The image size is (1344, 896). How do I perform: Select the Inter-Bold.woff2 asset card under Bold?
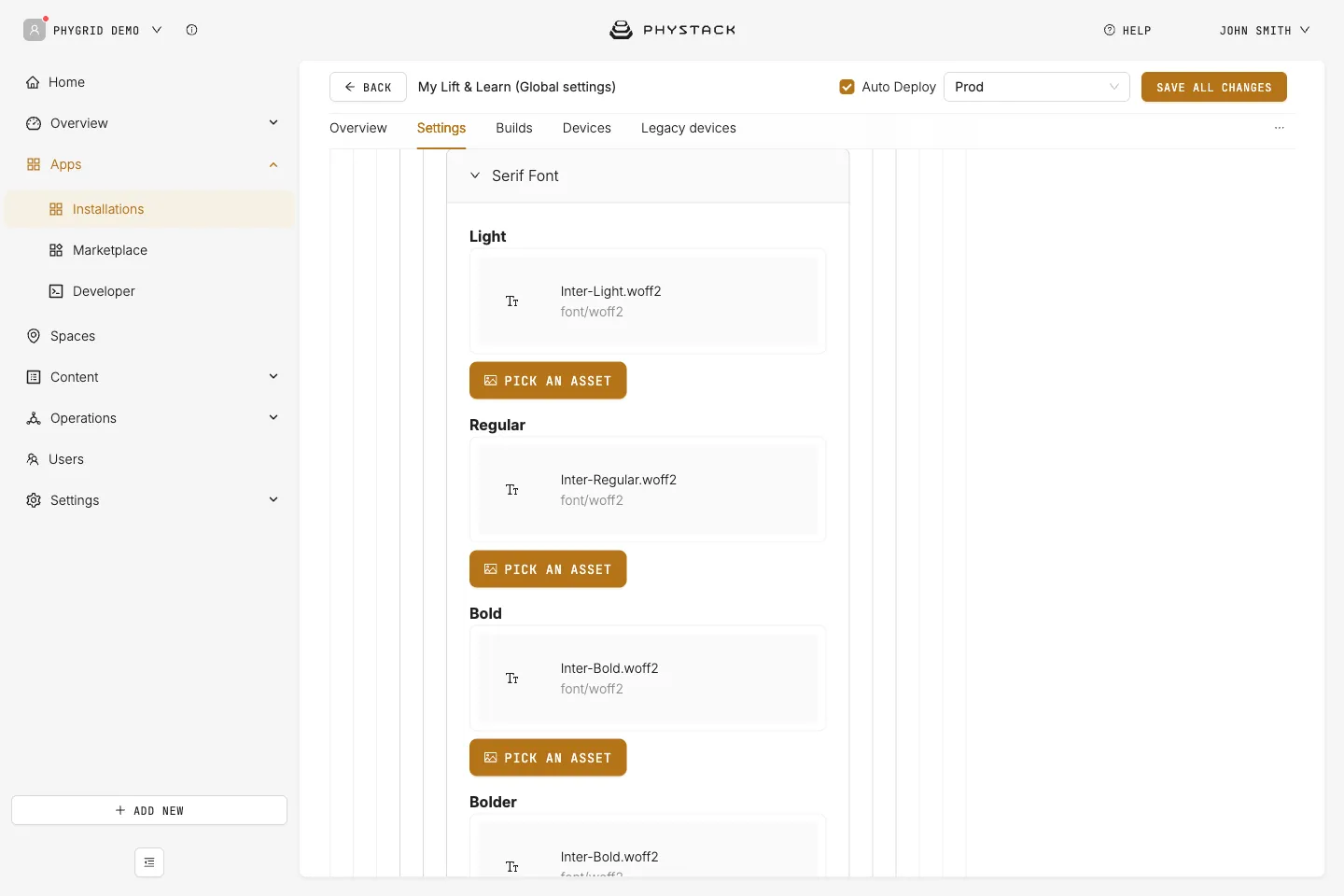(648, 679)
